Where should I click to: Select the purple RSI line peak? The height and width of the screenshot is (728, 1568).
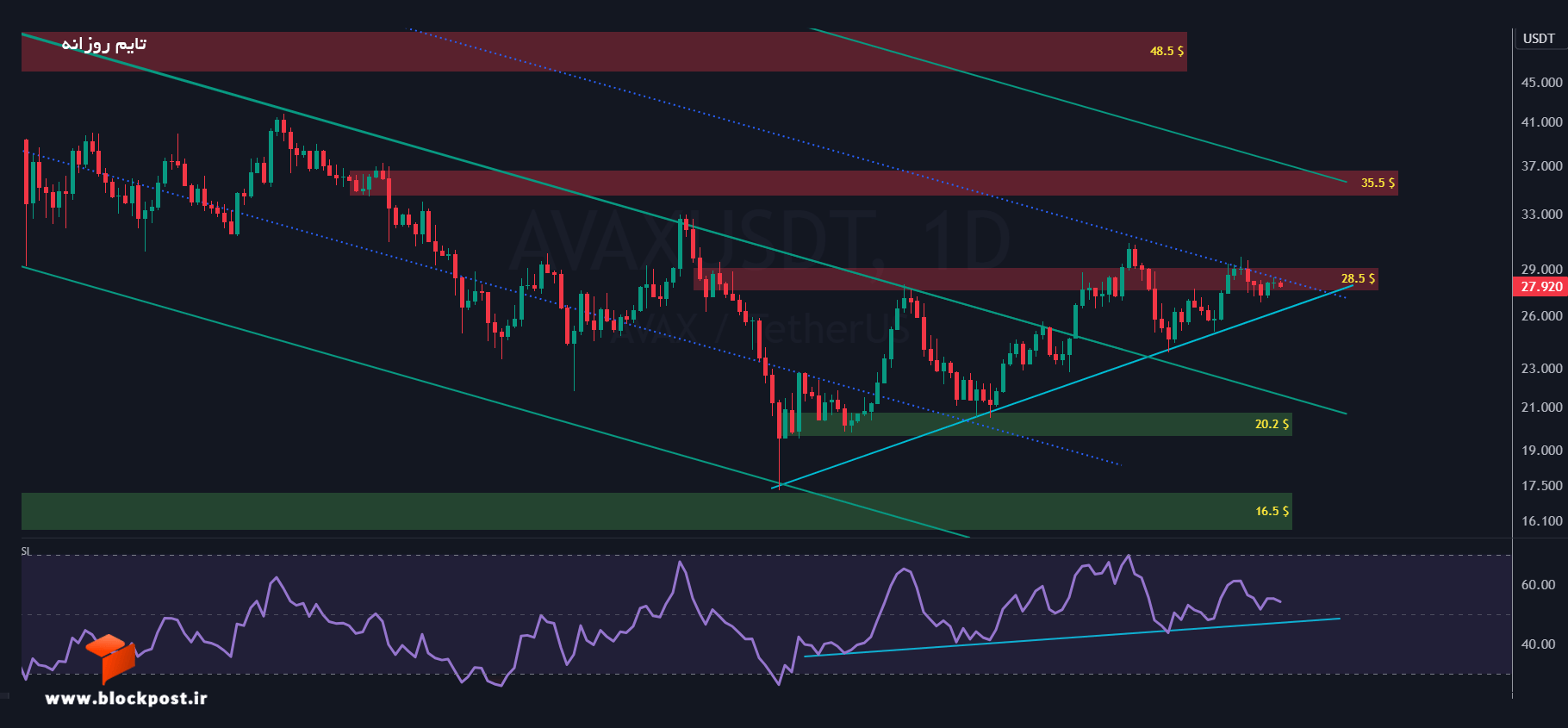tap(1129, 556)
